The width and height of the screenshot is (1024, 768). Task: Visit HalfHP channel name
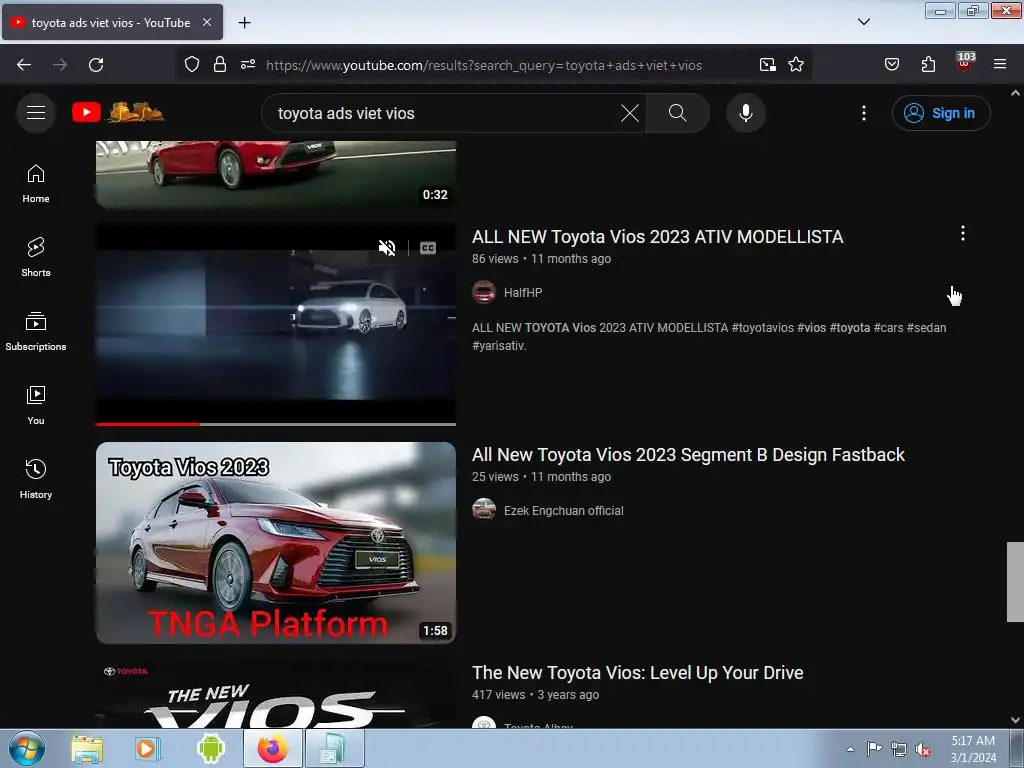[523, 293]
